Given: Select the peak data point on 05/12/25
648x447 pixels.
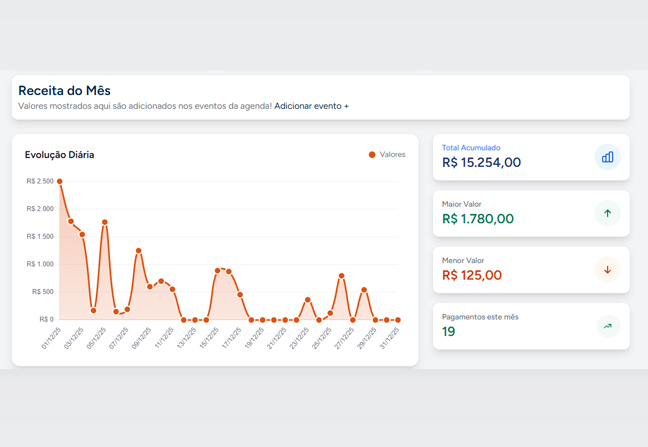Looking at the screenshot, I should (105, 222).
